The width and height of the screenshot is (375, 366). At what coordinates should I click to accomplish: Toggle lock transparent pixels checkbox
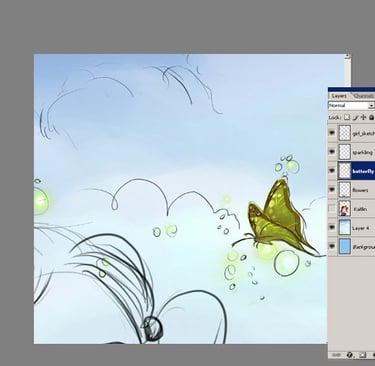coord(347,117)
